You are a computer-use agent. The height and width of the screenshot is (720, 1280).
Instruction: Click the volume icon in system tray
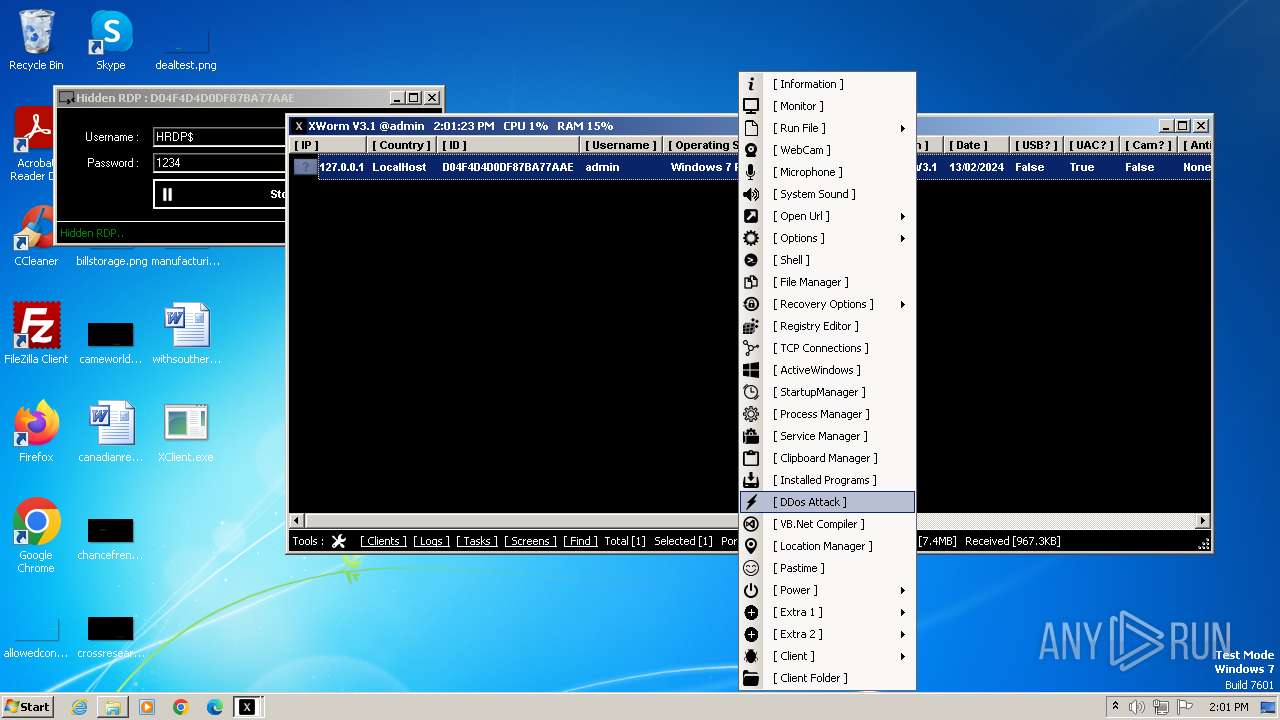pyautogui.click(x=1137, y=707)
